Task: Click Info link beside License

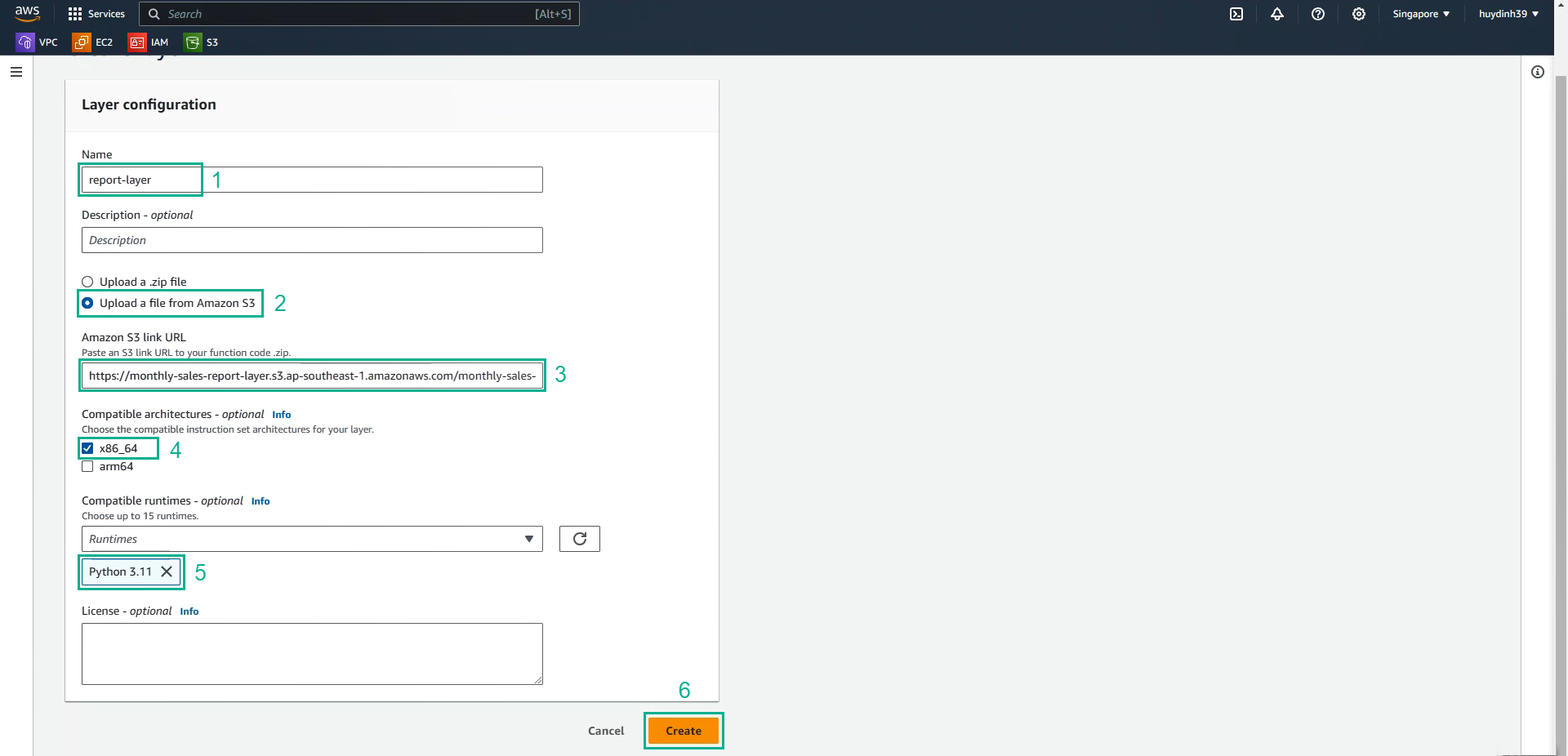Action: coord(189,611)
